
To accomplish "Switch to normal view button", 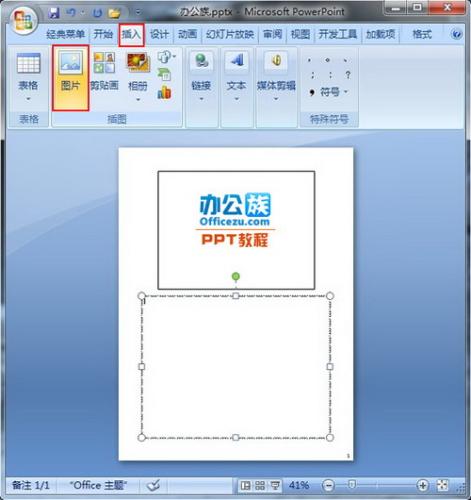I will click(x=245, y=485).
